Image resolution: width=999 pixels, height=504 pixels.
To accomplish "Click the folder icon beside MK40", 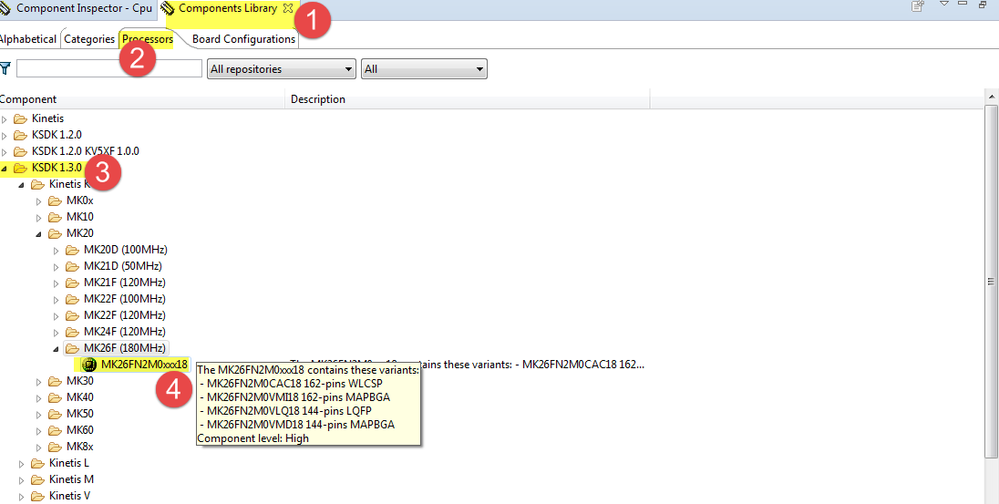I will click(55, 398).
